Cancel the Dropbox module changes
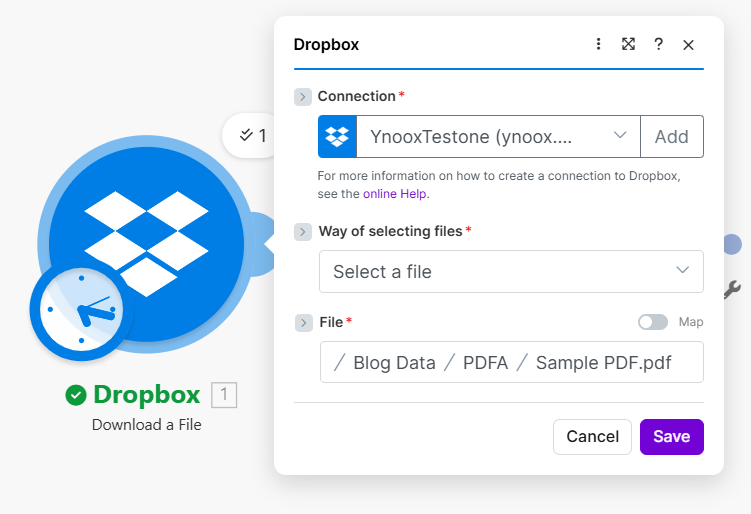 click(x=592, y=437)
